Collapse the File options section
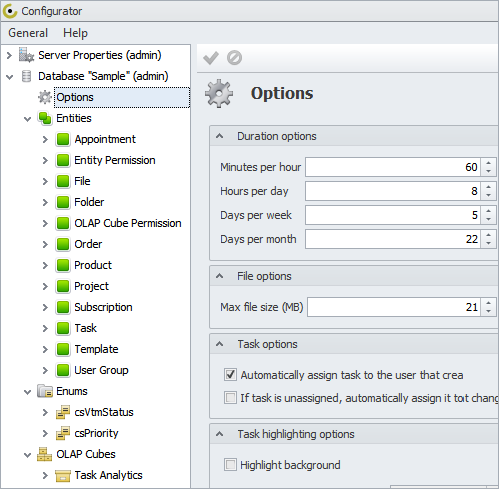The height and width of the screenshot is (489, 499). point(219,276)
